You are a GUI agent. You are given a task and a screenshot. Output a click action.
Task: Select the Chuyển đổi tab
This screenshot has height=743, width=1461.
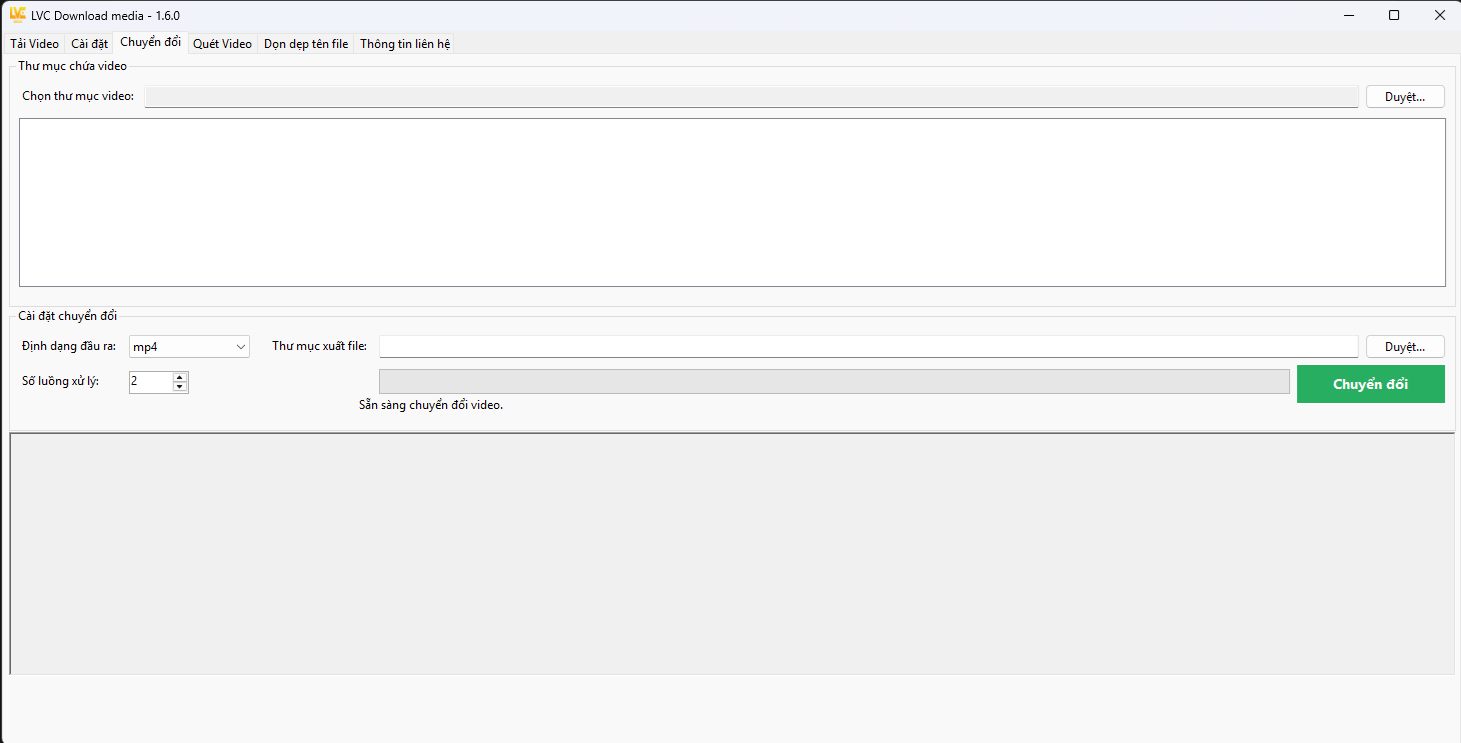point(150,42)
